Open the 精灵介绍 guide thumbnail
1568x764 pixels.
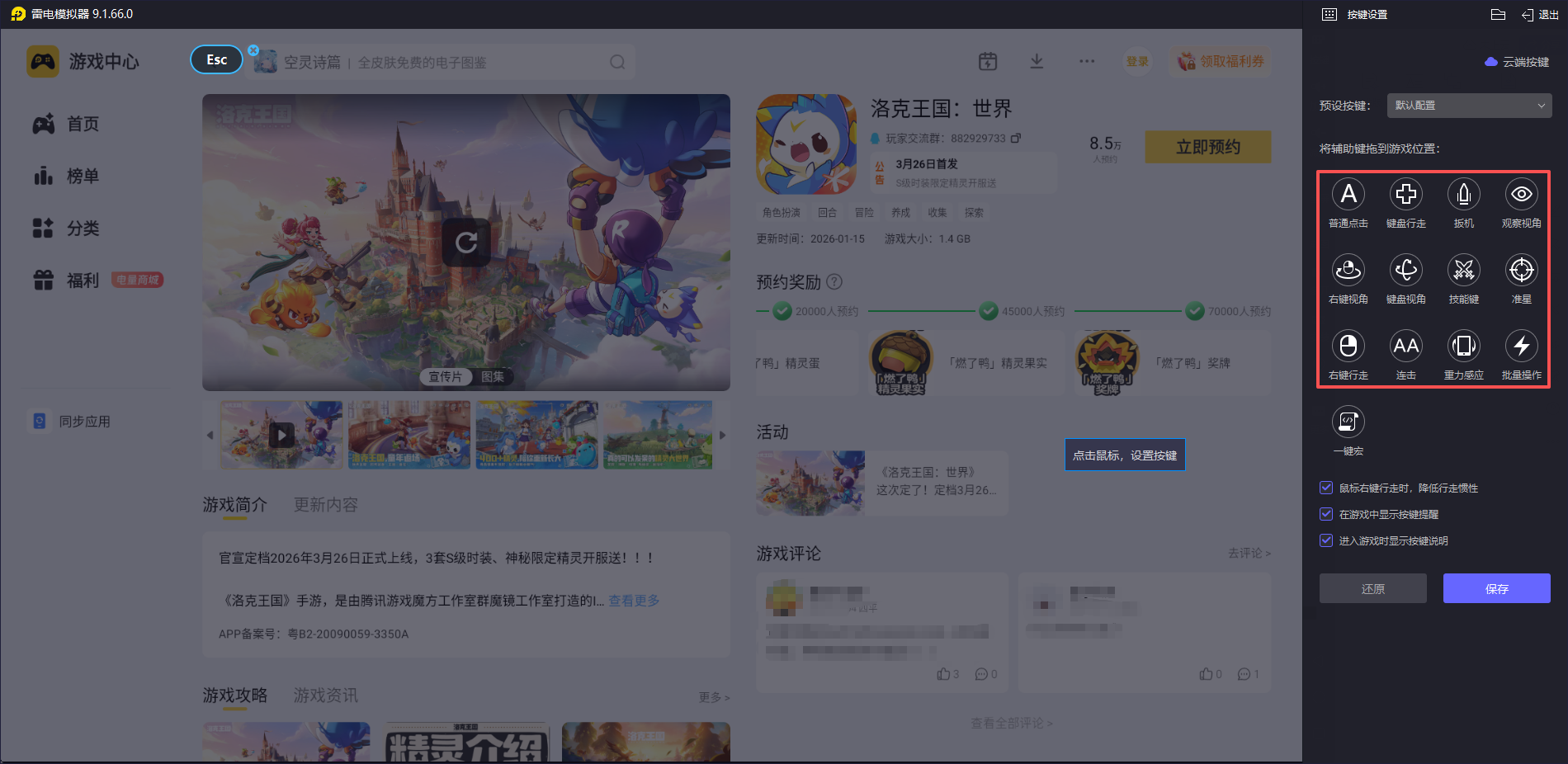[466, 743]
